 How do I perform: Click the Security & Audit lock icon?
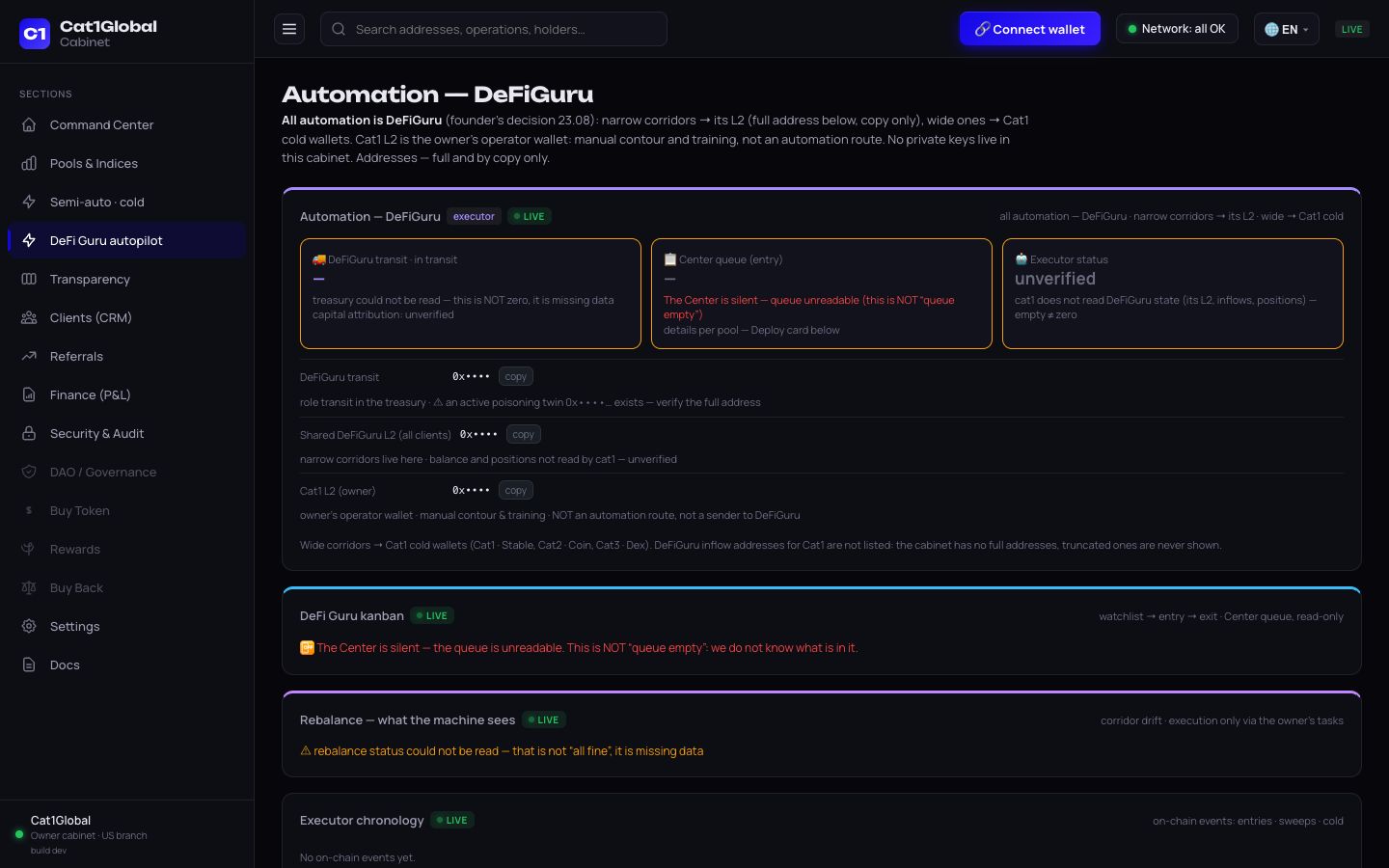tap(29, 433)
